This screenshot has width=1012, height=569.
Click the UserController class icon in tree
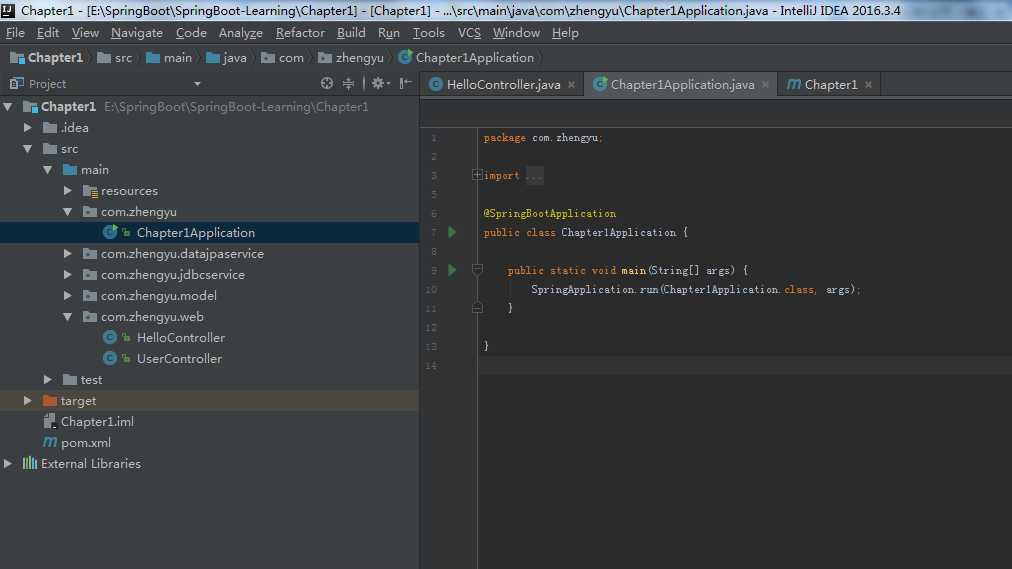(x=110, y=359)
